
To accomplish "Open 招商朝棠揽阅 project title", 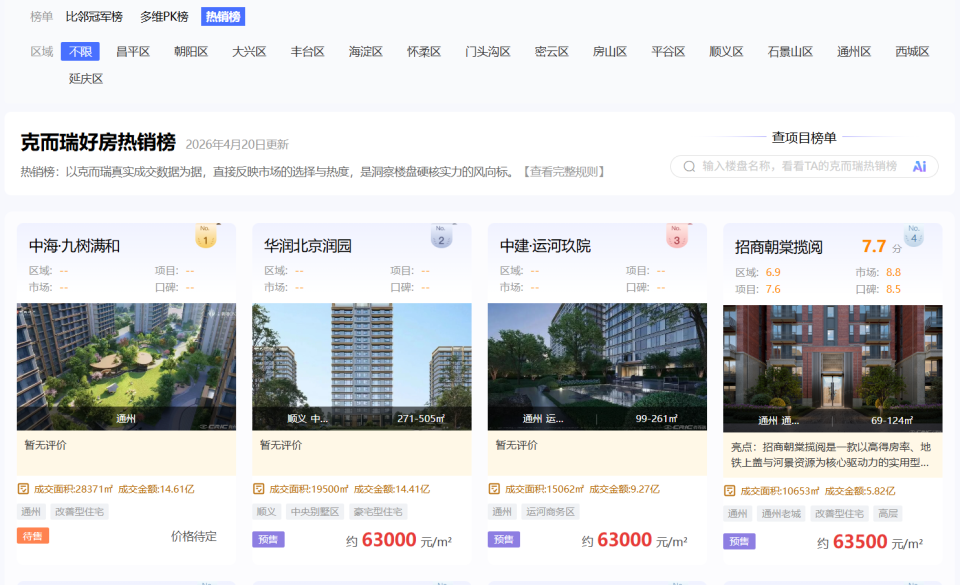I will coord(778,247).
